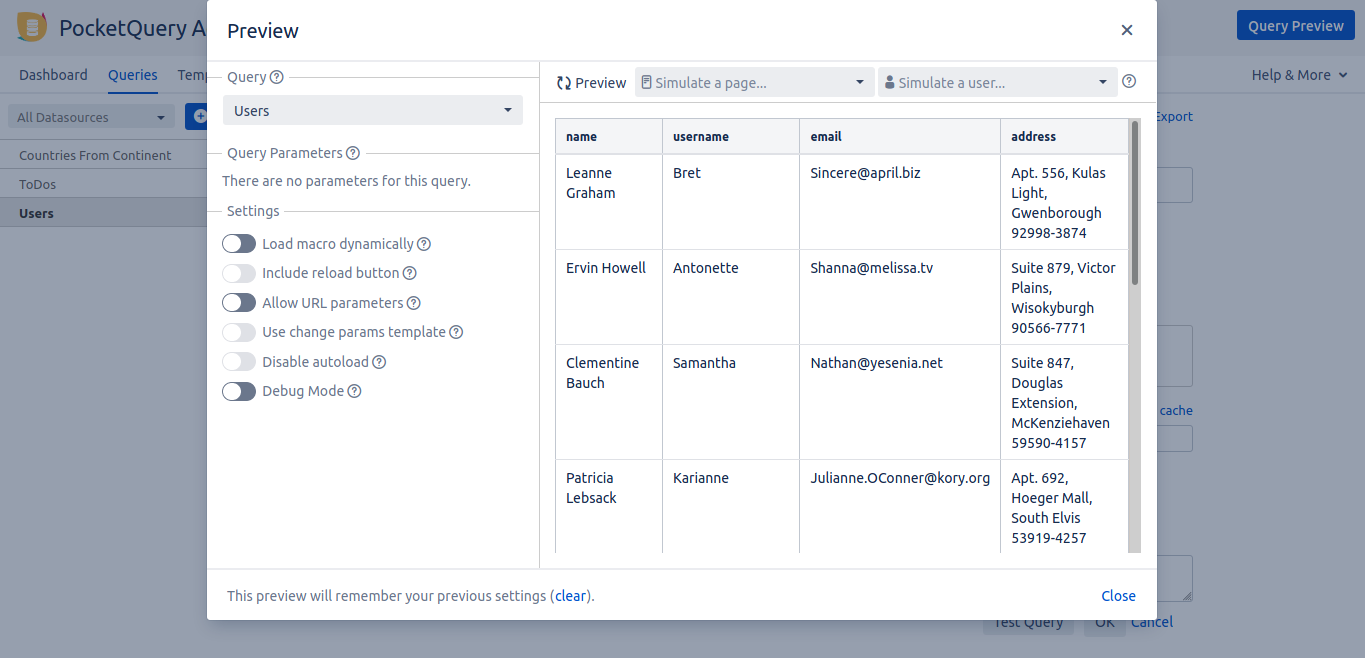Sort by the email column header
The image size is (1365, 658).
[x=825, y=136]
